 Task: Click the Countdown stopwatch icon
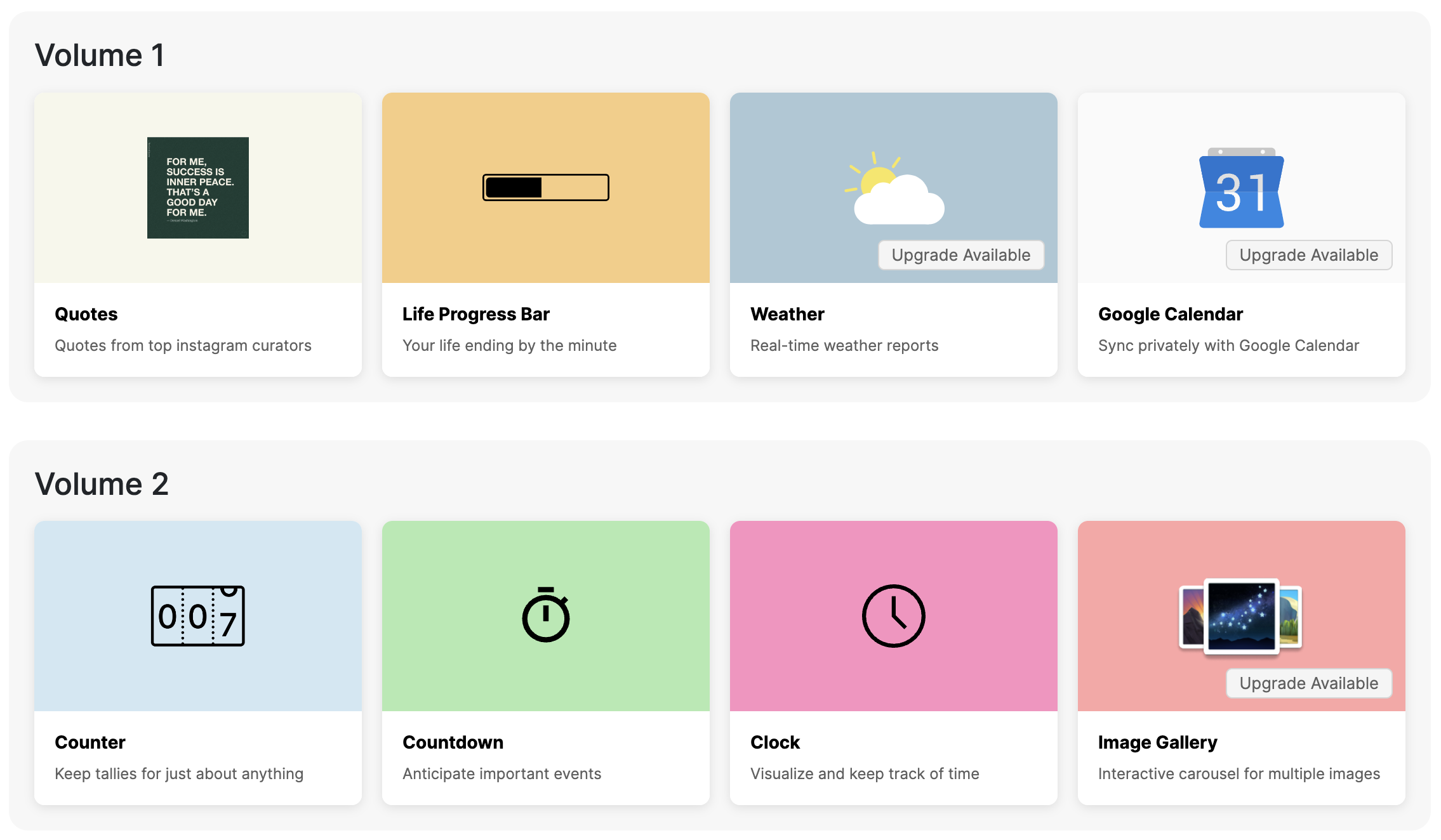coord(545,615)
